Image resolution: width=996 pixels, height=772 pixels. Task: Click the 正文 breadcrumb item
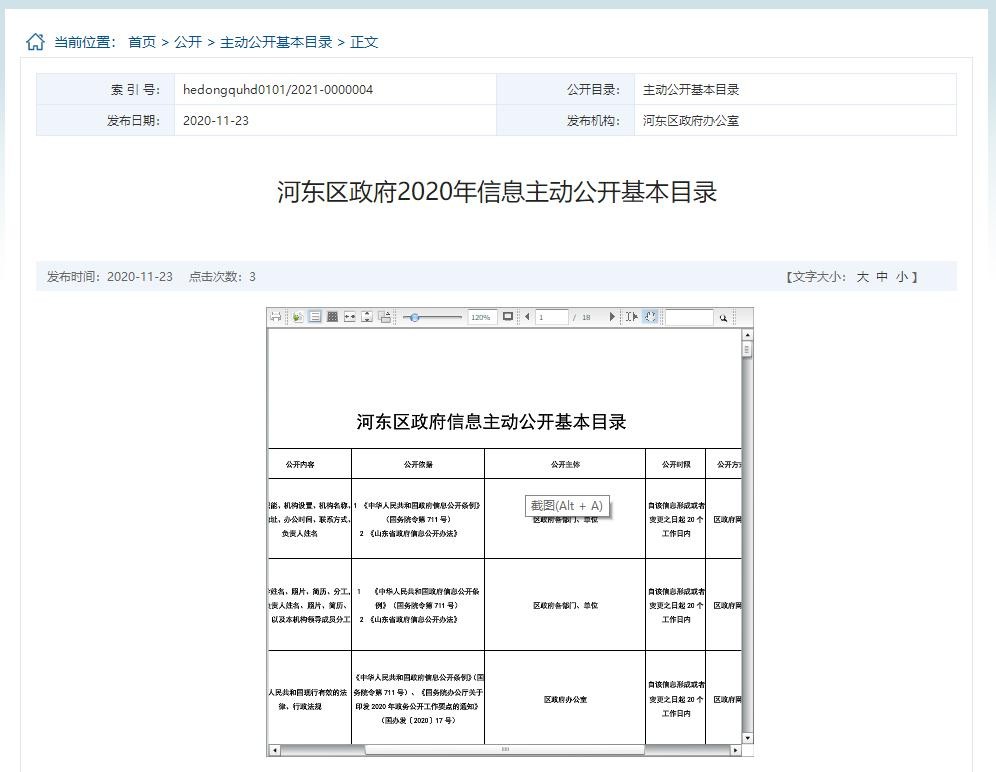(364, 42)
